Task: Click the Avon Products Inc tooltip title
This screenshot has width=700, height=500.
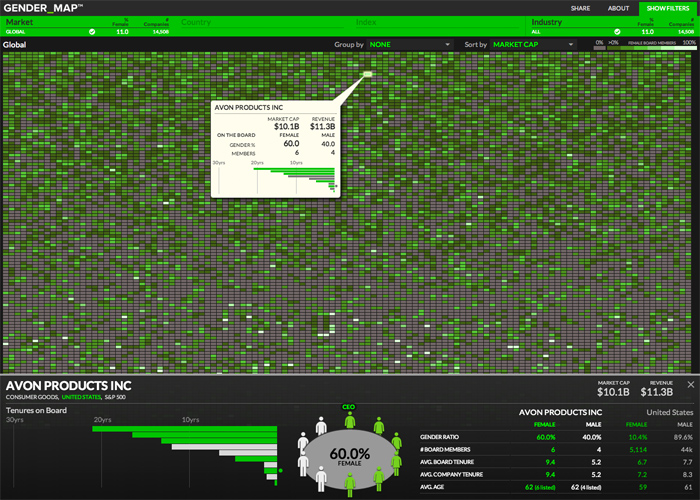Action: point(249,108)
